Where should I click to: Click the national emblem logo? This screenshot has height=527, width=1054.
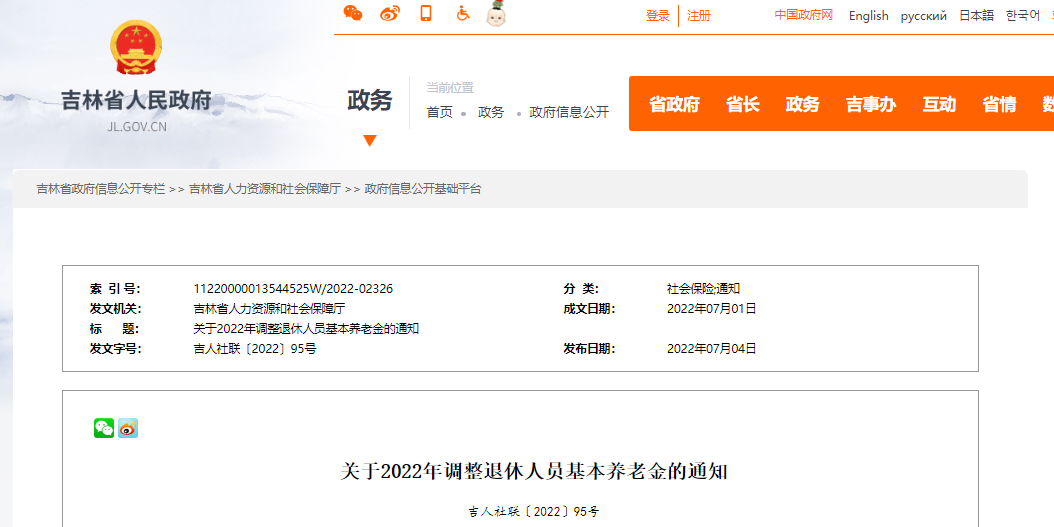(136, 47)
